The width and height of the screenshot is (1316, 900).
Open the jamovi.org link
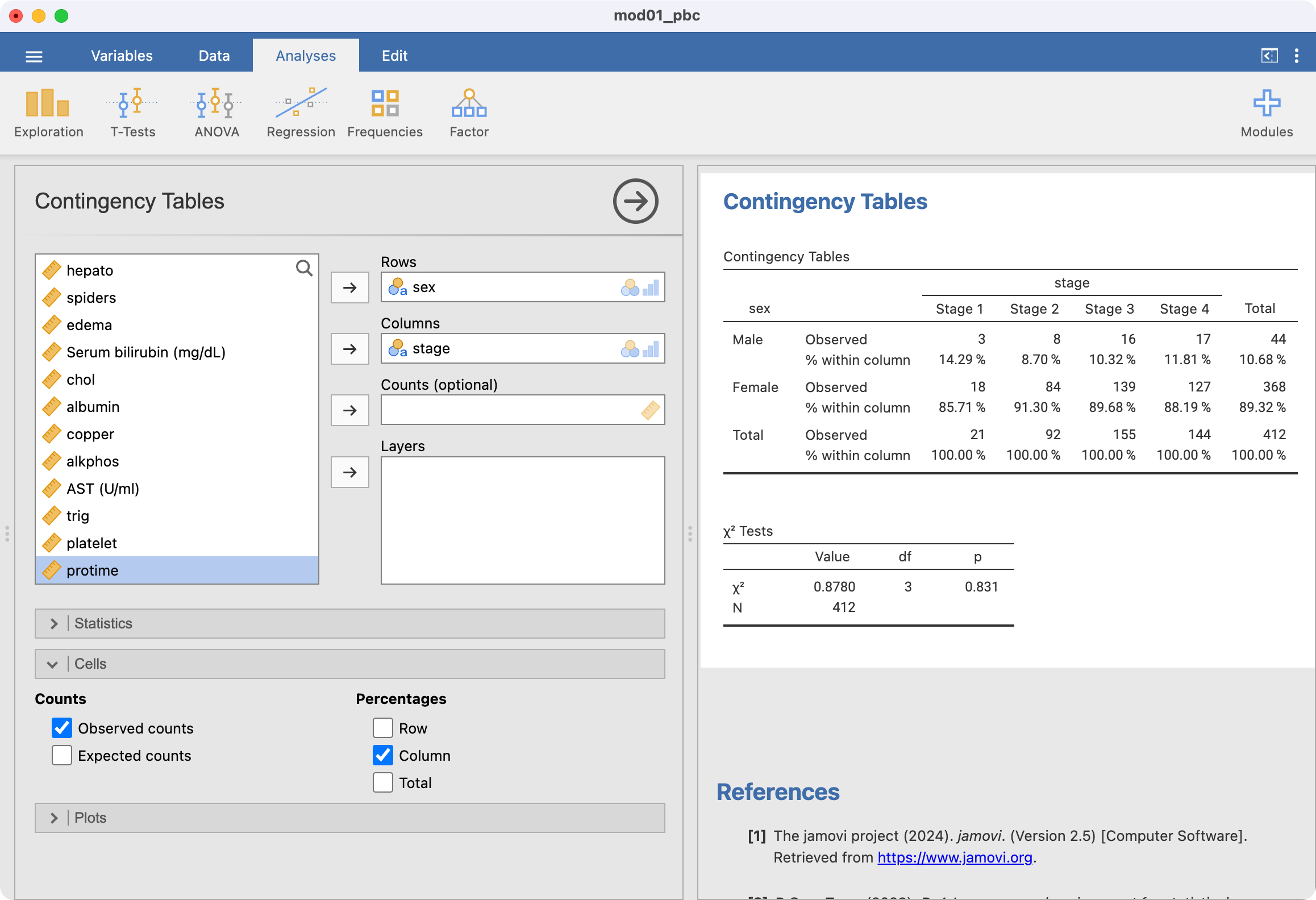click(x=954, y=857)
